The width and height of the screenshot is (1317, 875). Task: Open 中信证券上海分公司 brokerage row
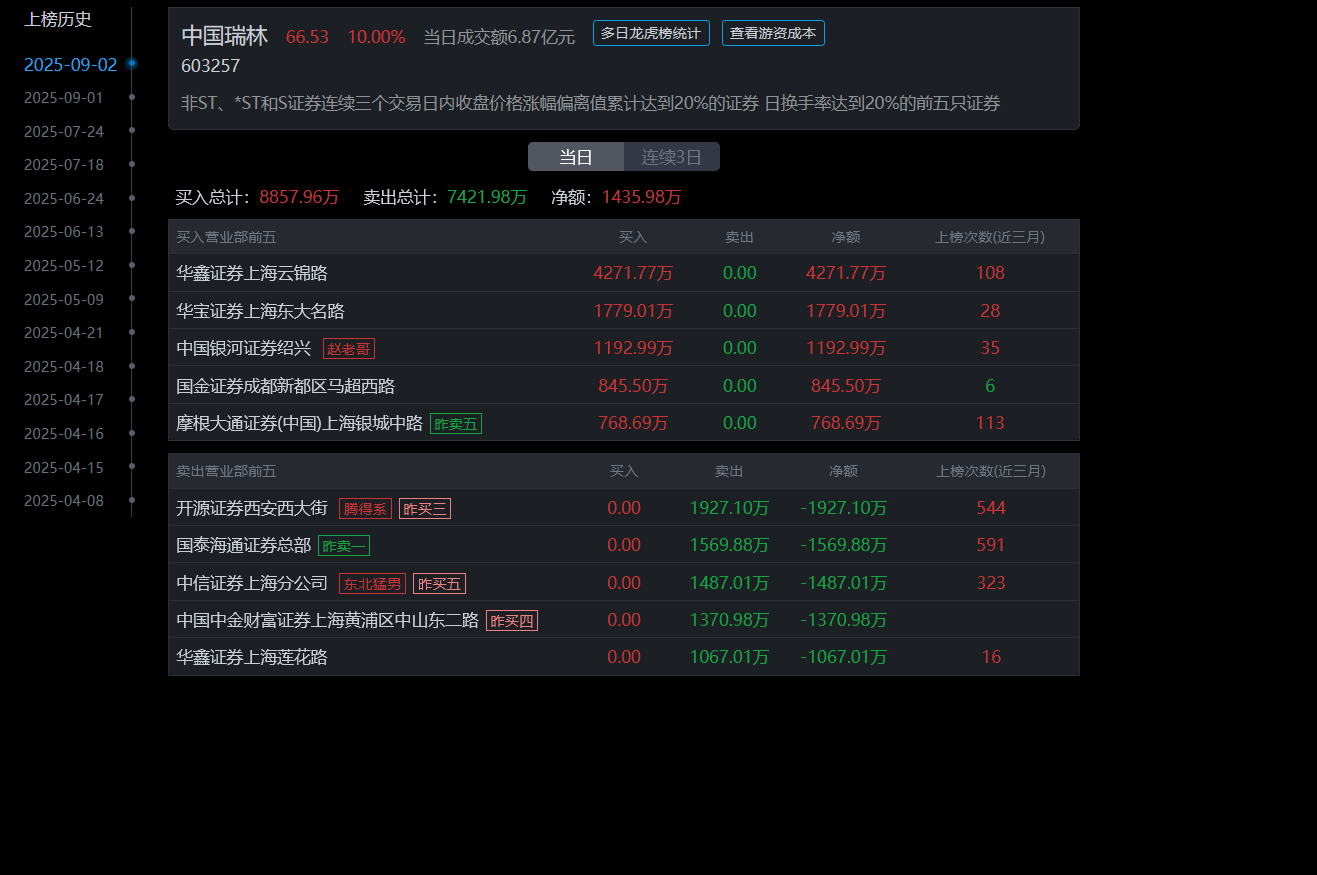[624, 583]
